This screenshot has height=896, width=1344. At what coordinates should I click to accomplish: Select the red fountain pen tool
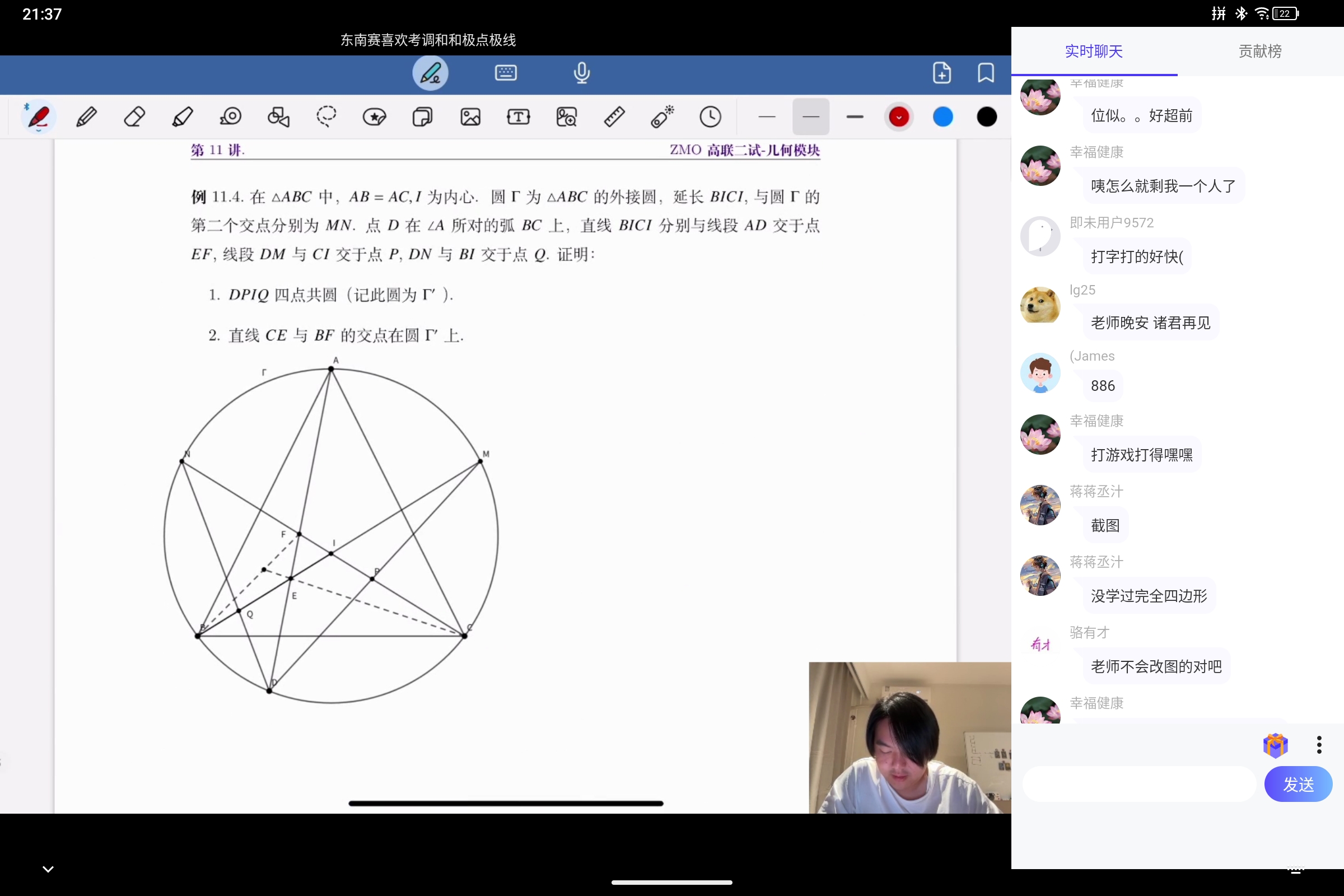coord(39,117)
